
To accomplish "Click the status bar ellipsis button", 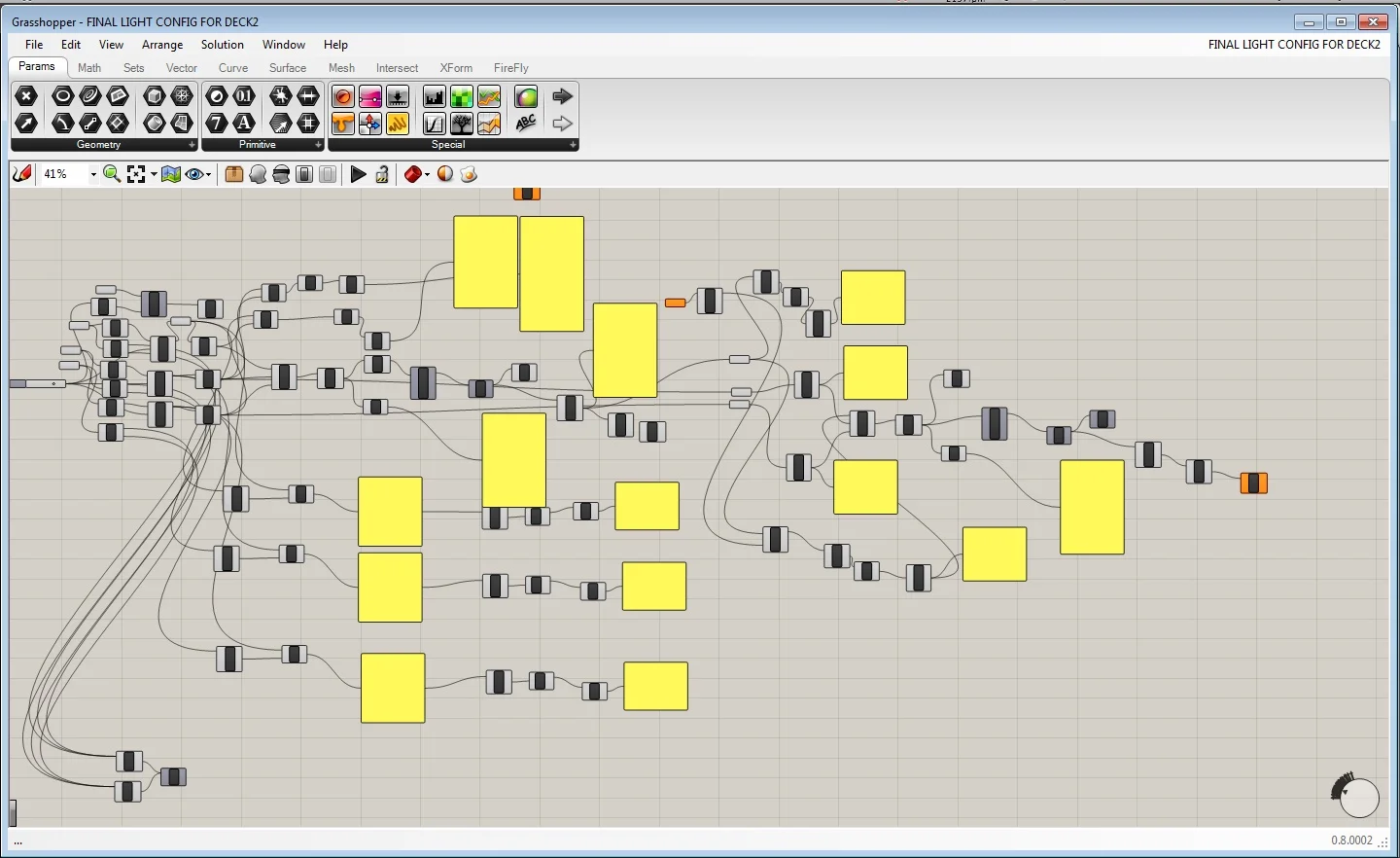I will coord(17,841).
